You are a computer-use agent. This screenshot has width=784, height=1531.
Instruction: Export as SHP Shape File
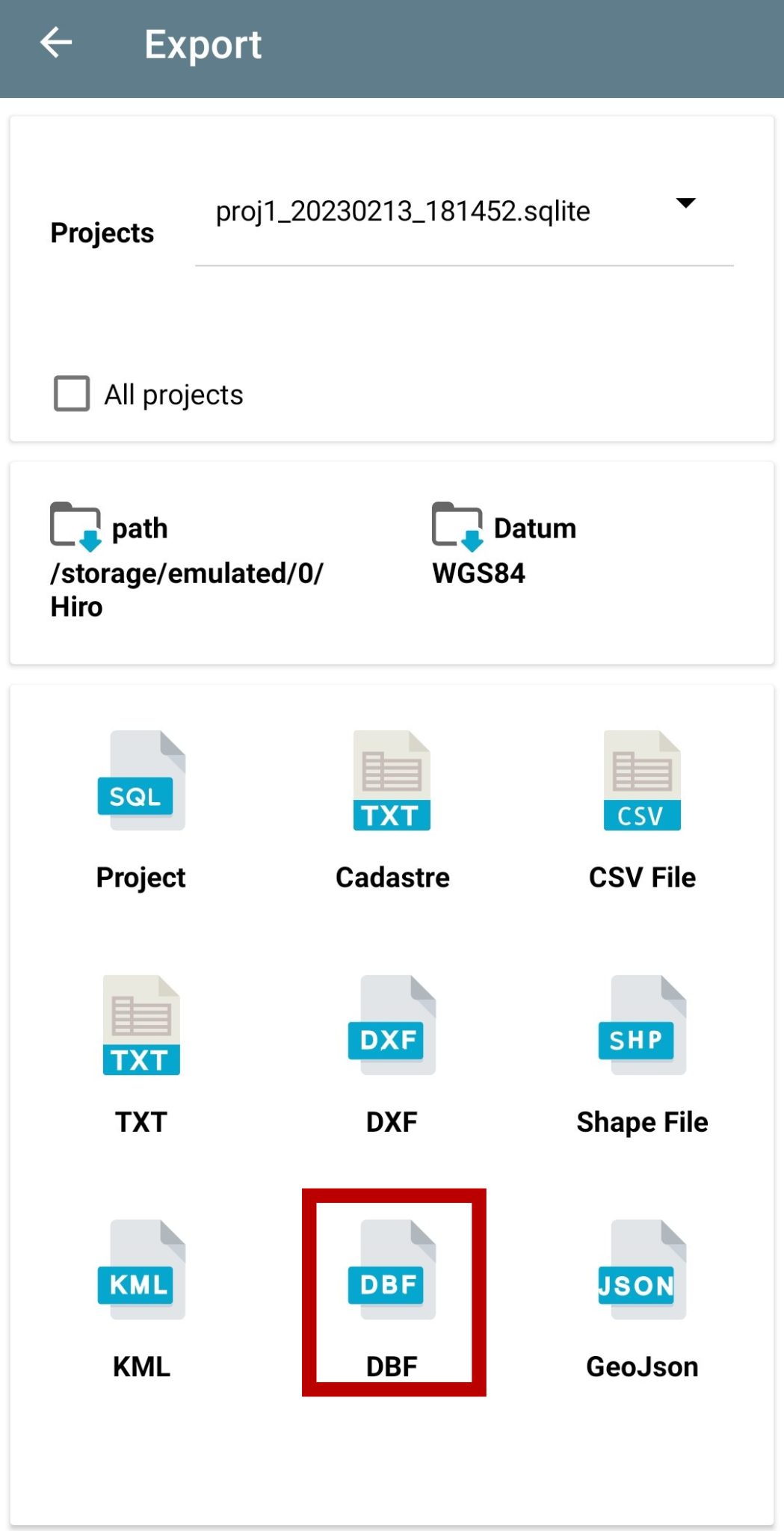tap(642, 1025)
